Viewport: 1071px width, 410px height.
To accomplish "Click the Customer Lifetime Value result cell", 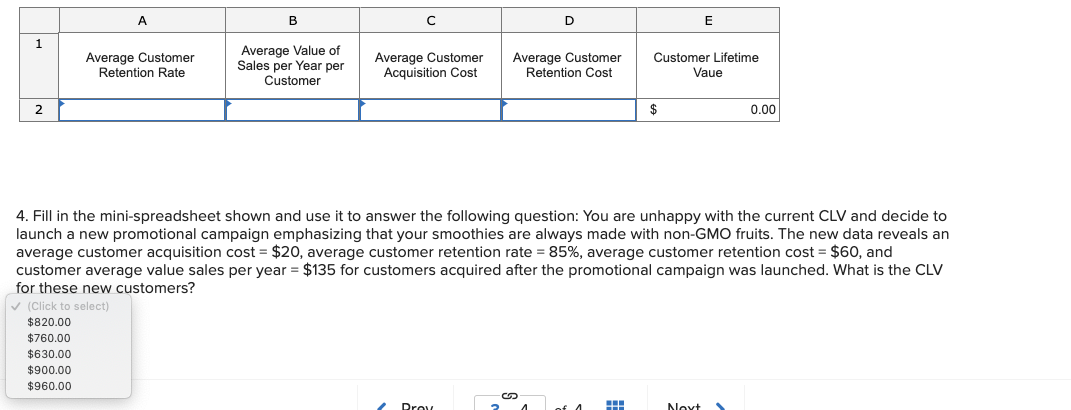I will pyautogui.click(x=708, y=110).
